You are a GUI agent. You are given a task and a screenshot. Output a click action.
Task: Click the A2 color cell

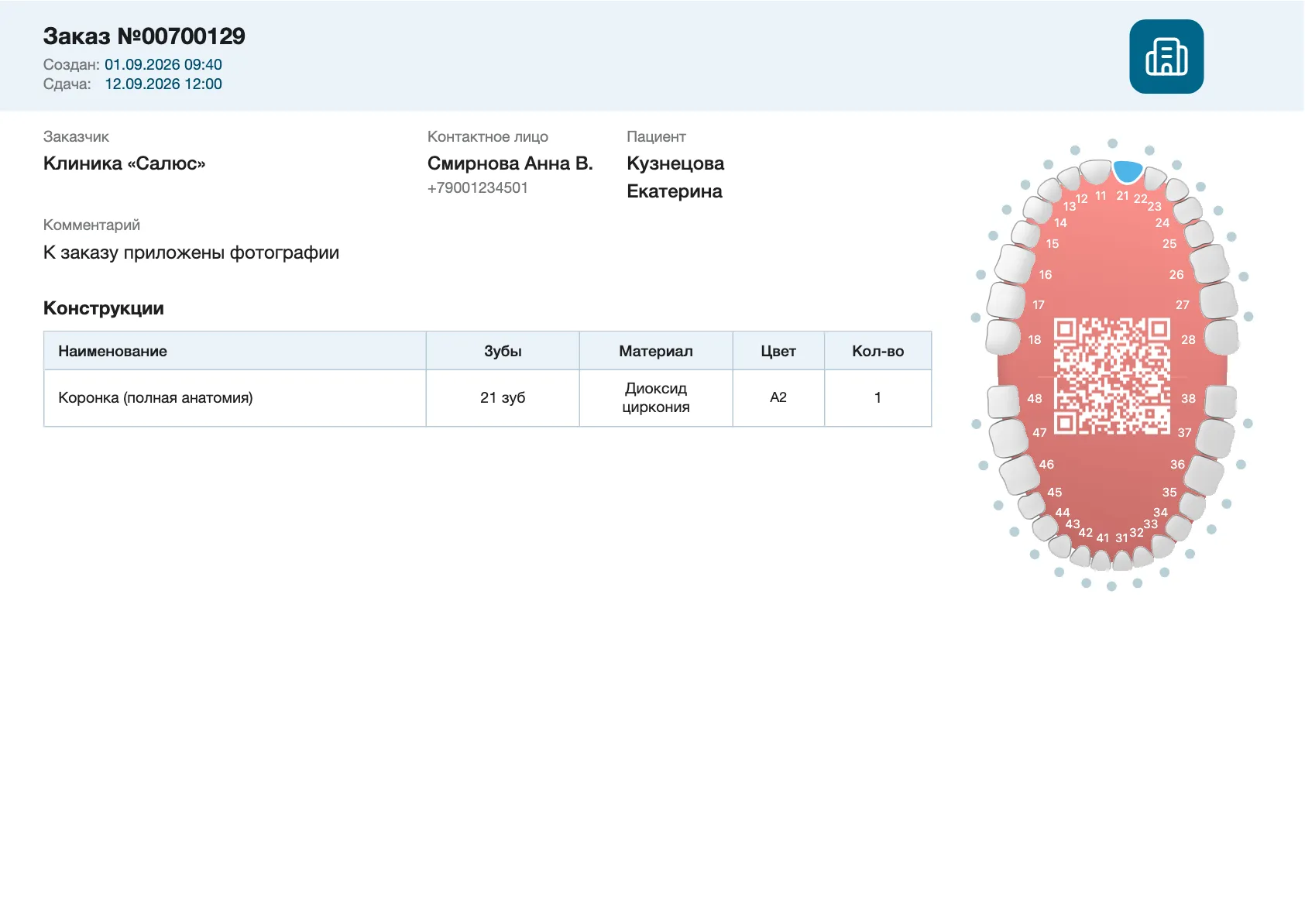tap(778, 398)
